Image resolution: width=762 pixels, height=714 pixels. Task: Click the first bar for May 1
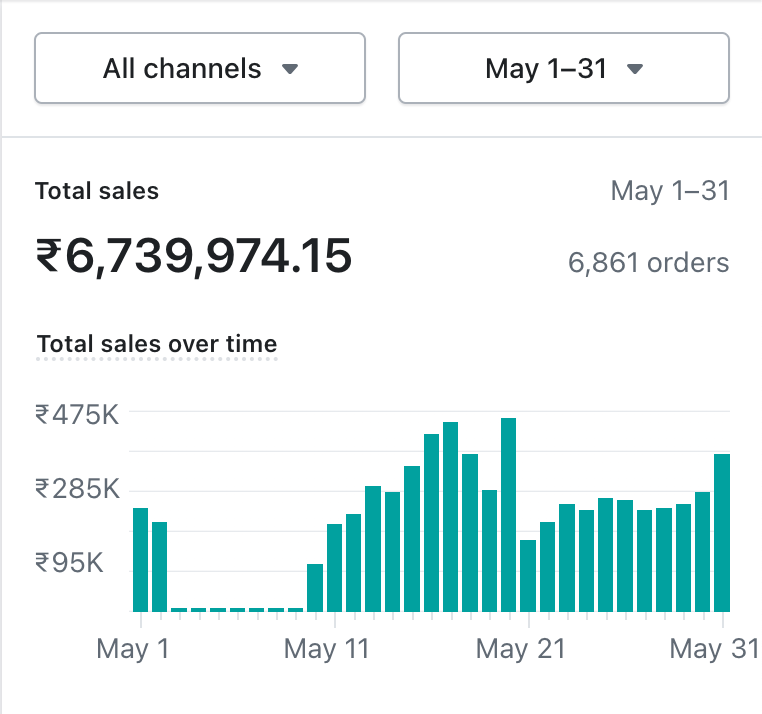(x=140, y=559)
